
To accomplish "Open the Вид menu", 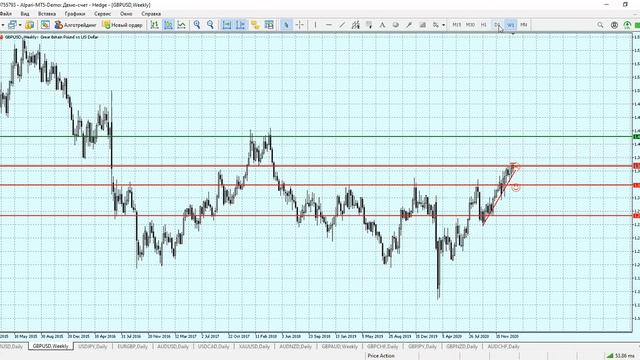I will tap(25, 13).
